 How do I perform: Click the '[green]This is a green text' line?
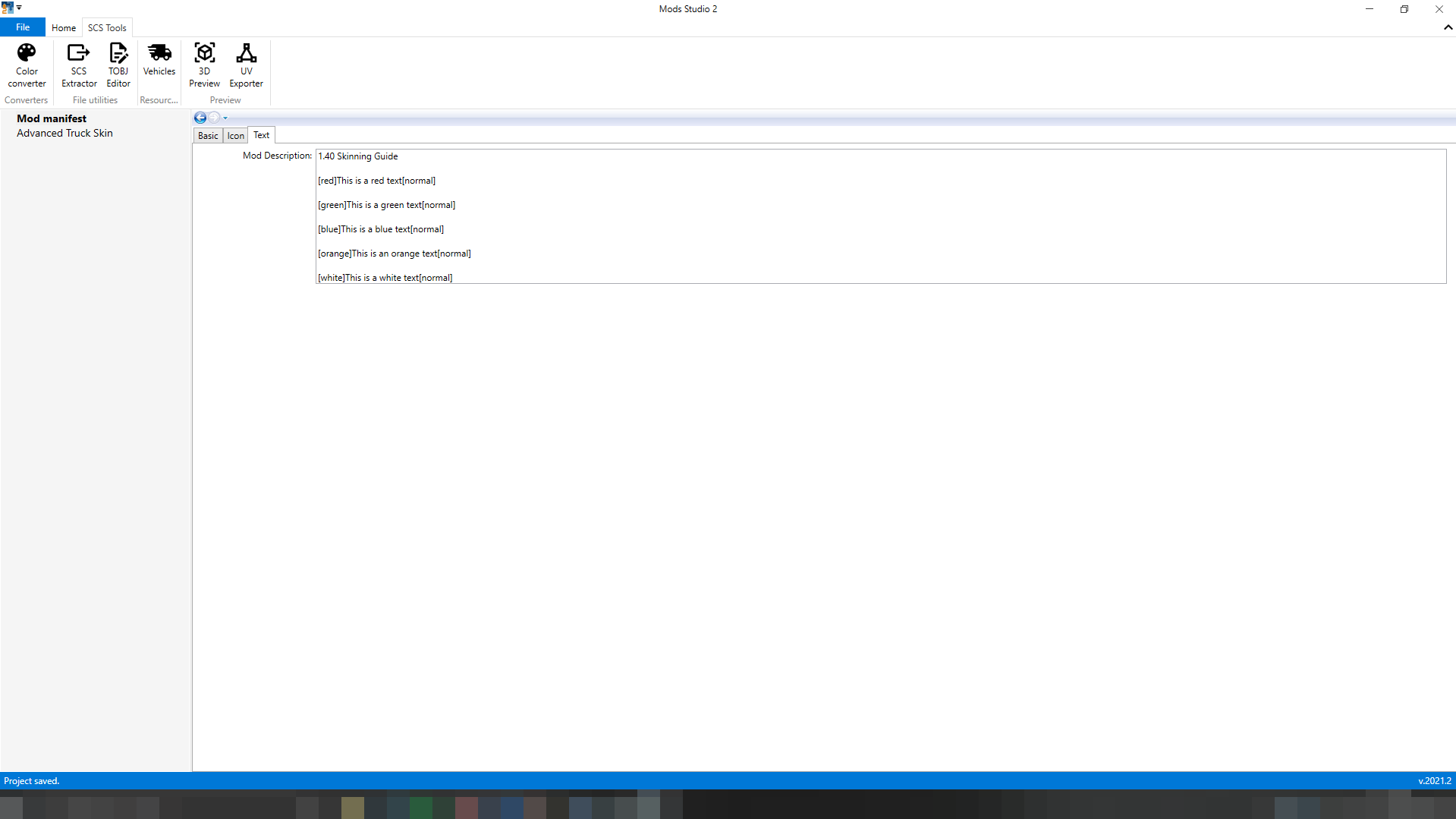click(386, 205)
